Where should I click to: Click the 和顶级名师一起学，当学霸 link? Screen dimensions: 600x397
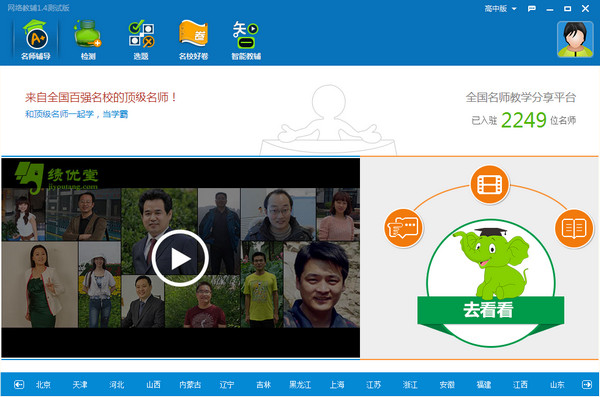(x=77, y=114)
